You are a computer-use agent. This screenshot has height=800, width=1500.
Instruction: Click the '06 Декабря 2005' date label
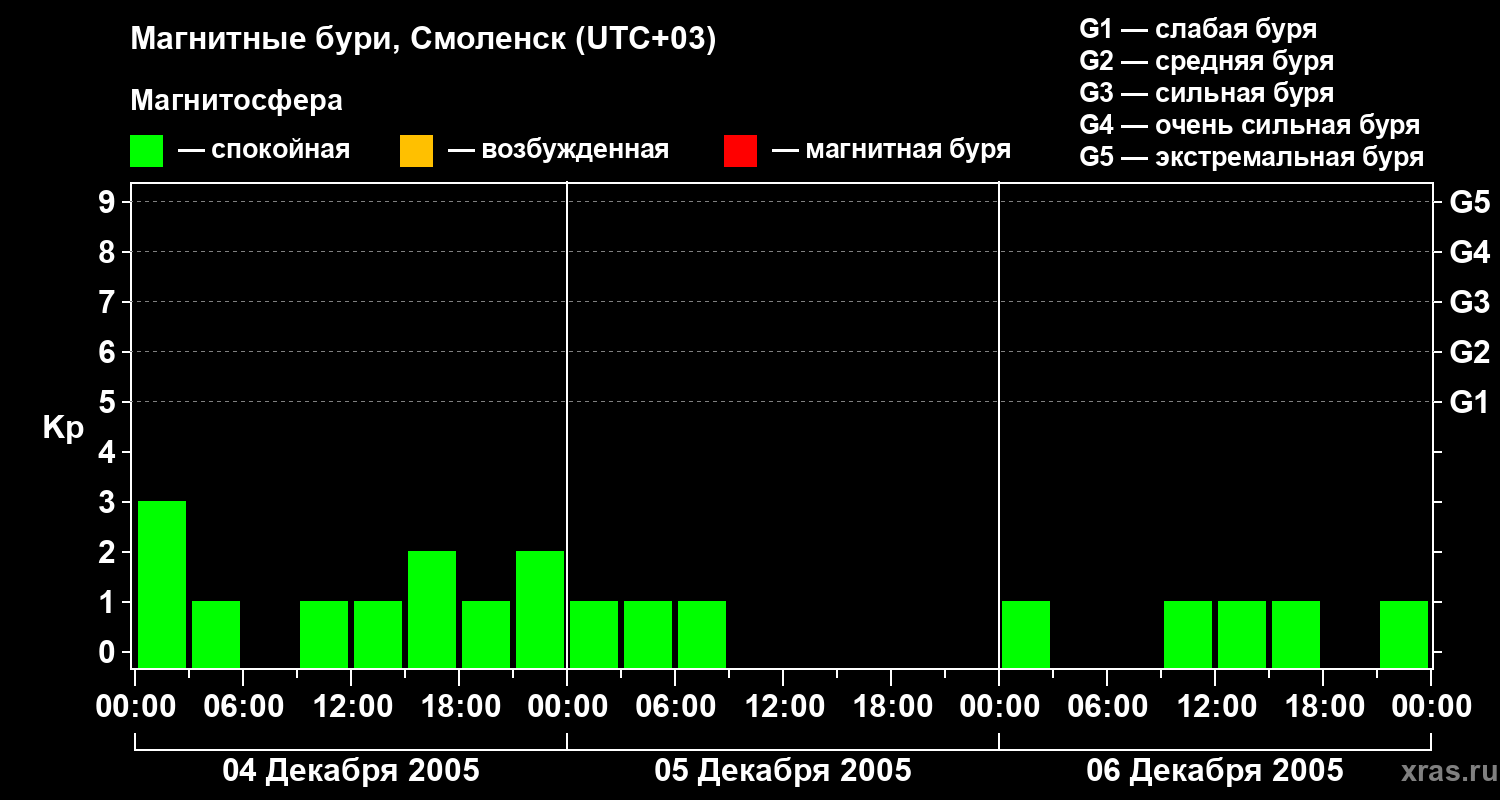1215,771
